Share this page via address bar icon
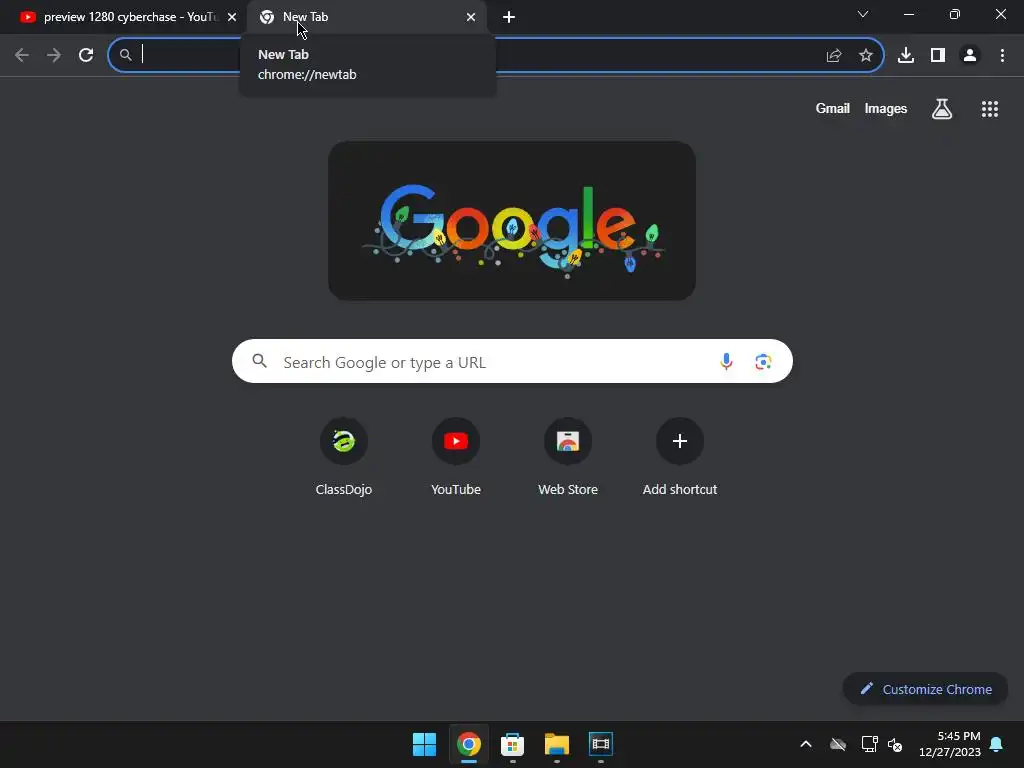 pyautogui.click(x=834, y=56)
